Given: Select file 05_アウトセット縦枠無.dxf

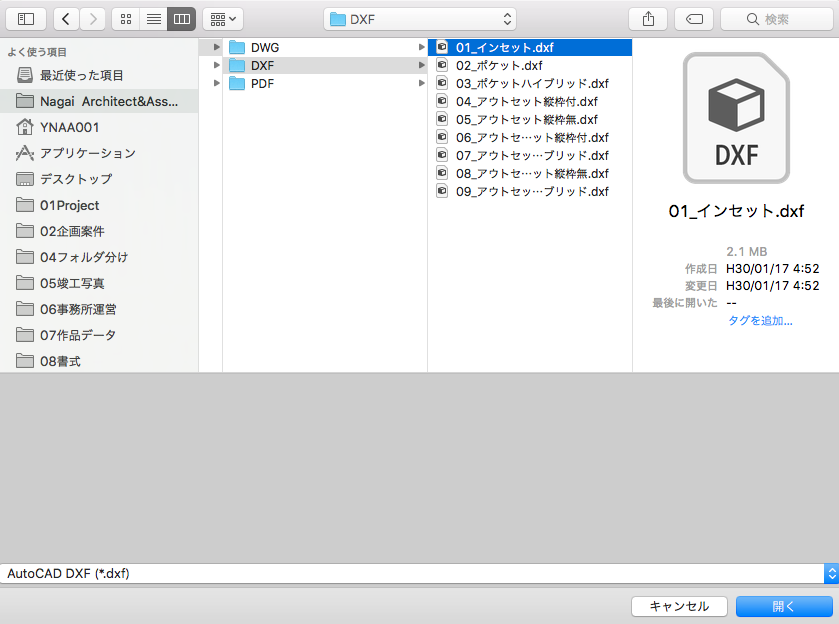Looking at the screenshot, I should click(530, 119).
